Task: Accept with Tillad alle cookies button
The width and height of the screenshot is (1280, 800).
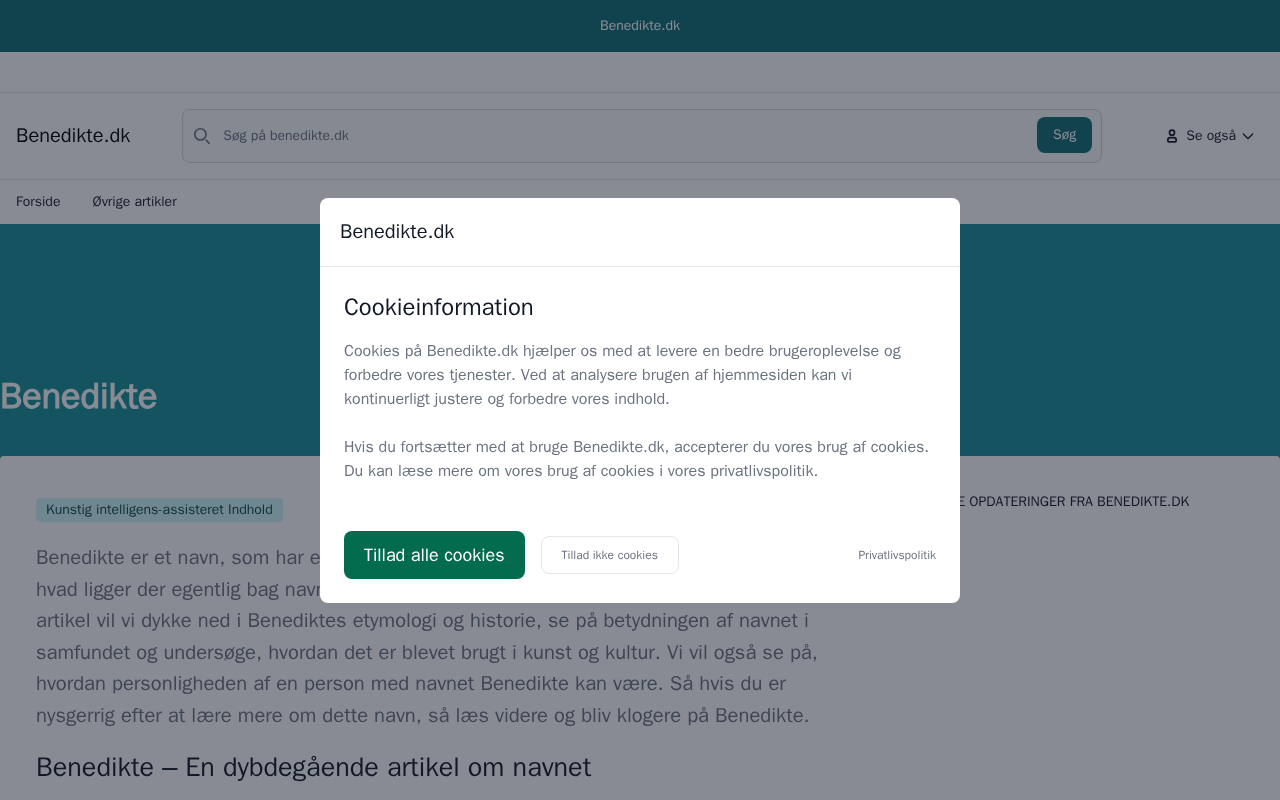Action: coord(434,555)
